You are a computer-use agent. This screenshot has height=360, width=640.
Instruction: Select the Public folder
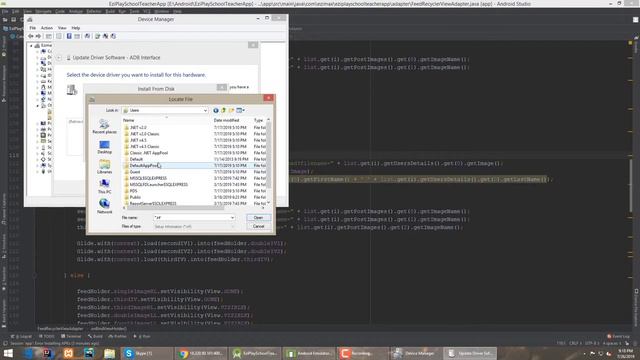click(x=132, y=197)
